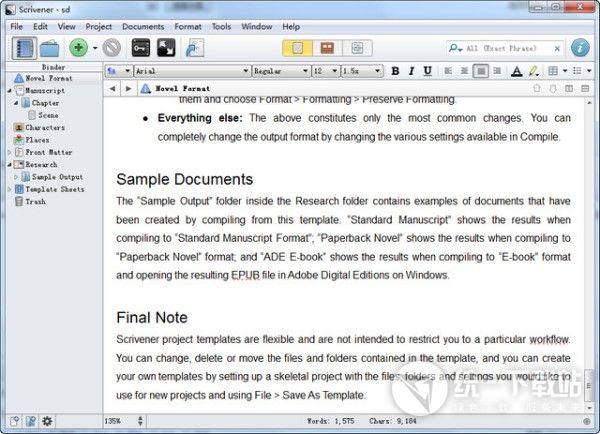Toggle Italic formatting

pyautogui.click(x=411, y=71)
